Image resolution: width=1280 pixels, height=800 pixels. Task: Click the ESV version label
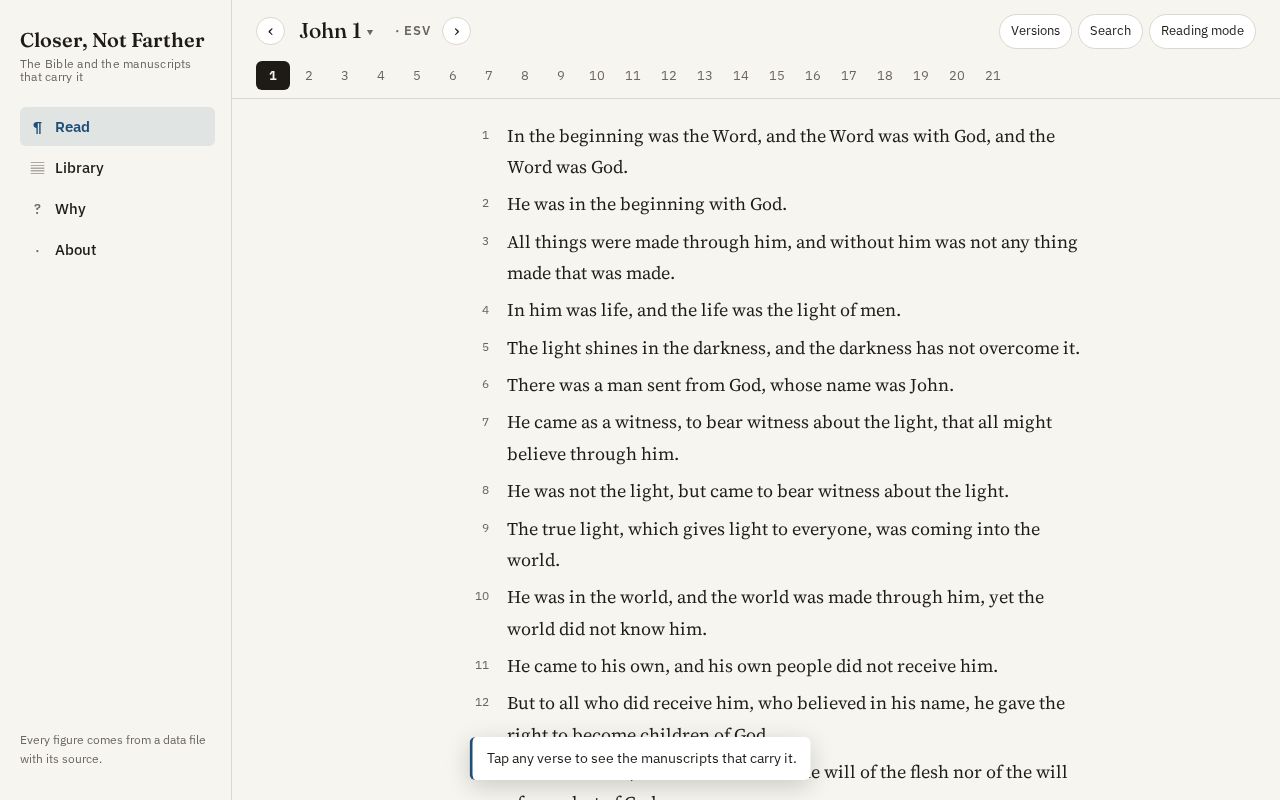pyautogui.click(x=414, y=31)
